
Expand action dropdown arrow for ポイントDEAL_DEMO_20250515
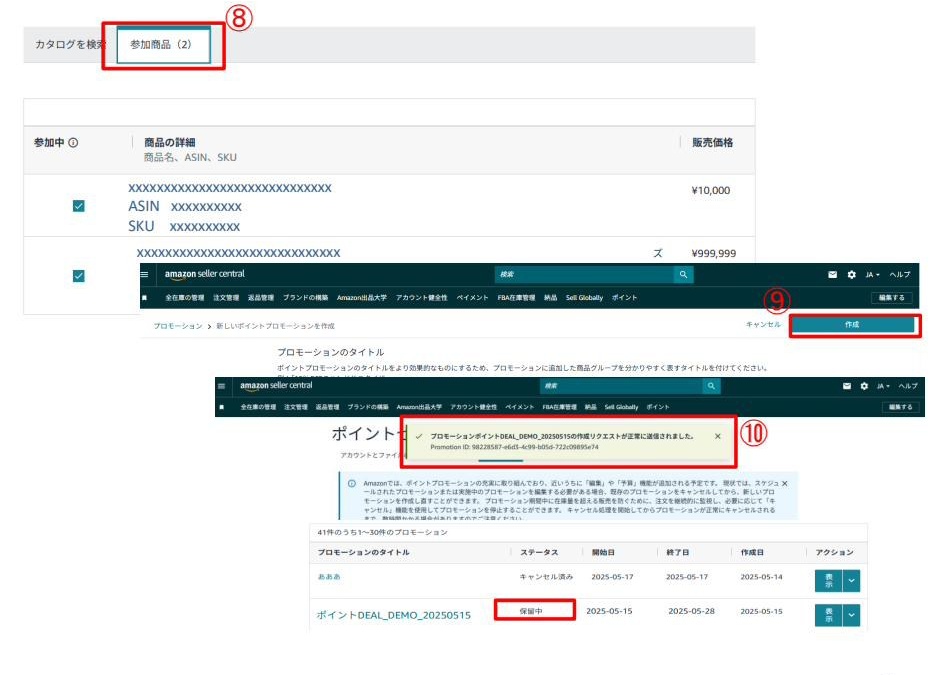[x=851, y=615]
